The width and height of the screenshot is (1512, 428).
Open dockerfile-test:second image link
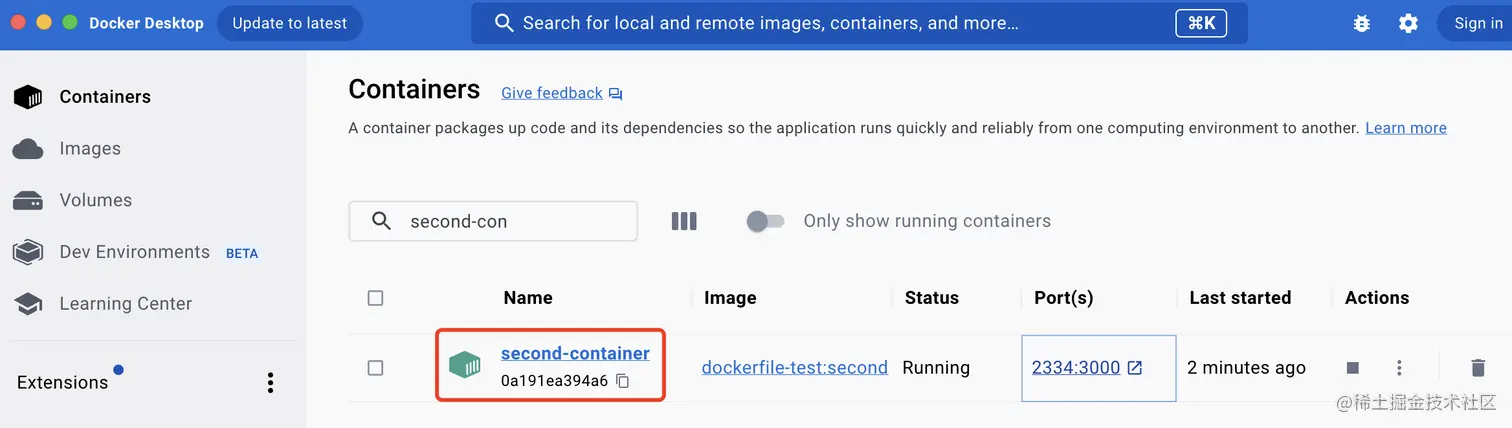pos(794,368)
